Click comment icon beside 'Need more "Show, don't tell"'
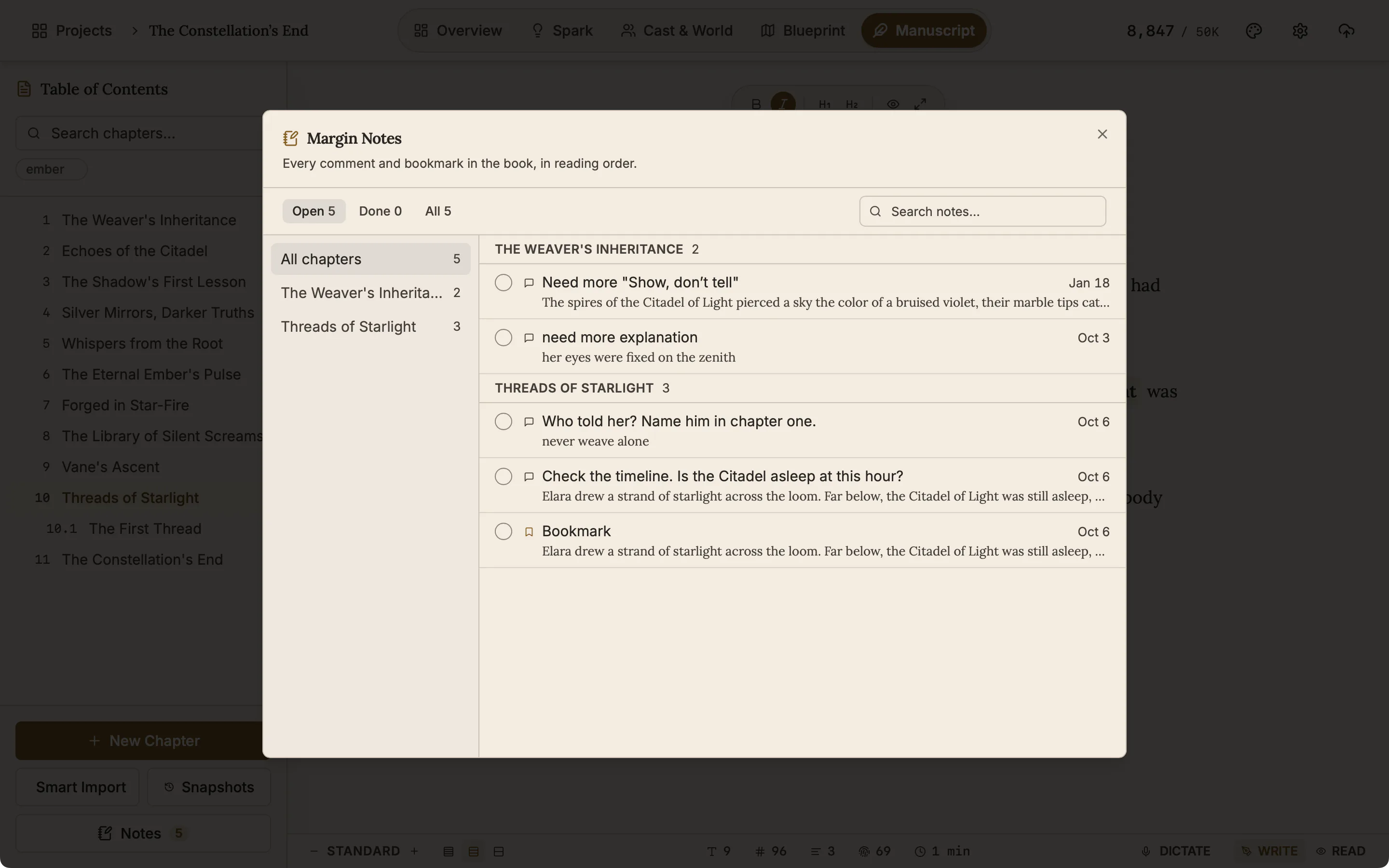 pos(529,283)
